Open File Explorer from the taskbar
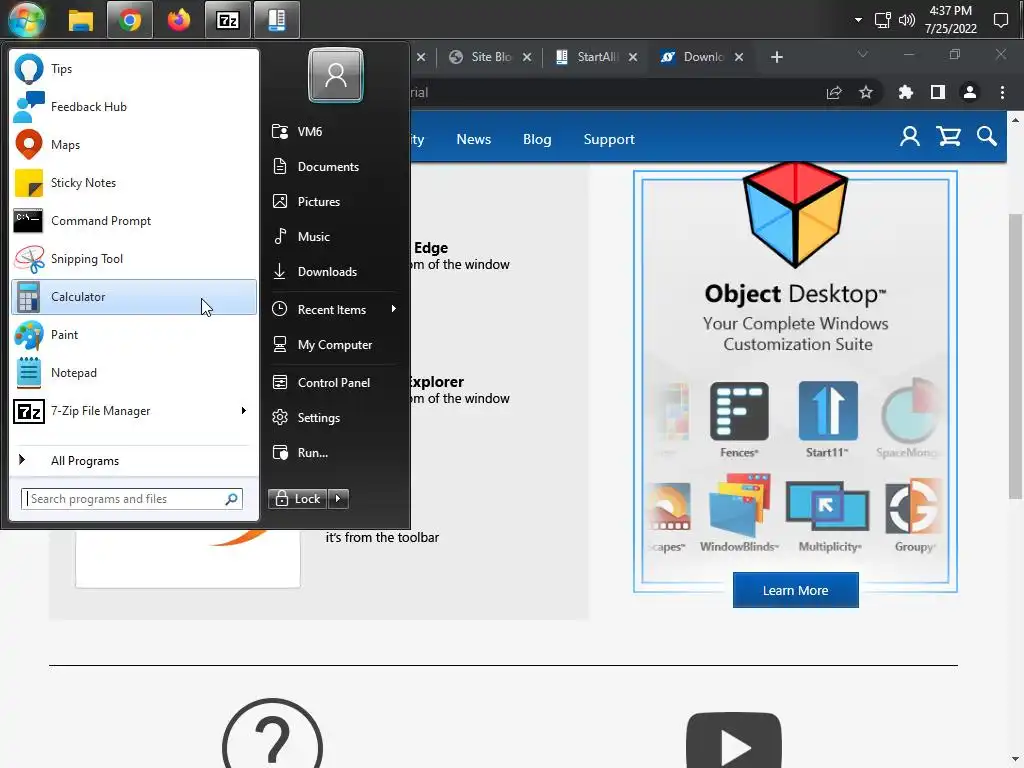1024x768 pixels. tap(81, 20)
